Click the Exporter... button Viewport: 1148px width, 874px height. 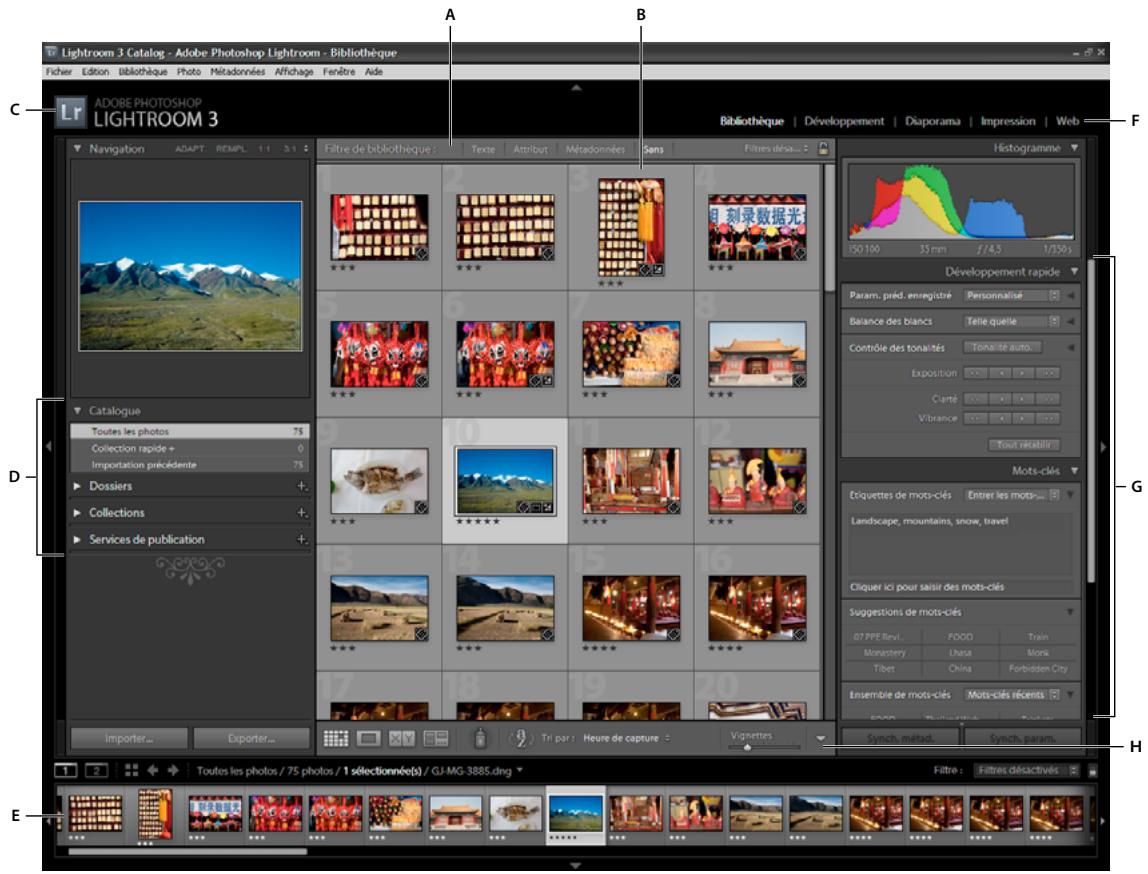tap(251, 739)
